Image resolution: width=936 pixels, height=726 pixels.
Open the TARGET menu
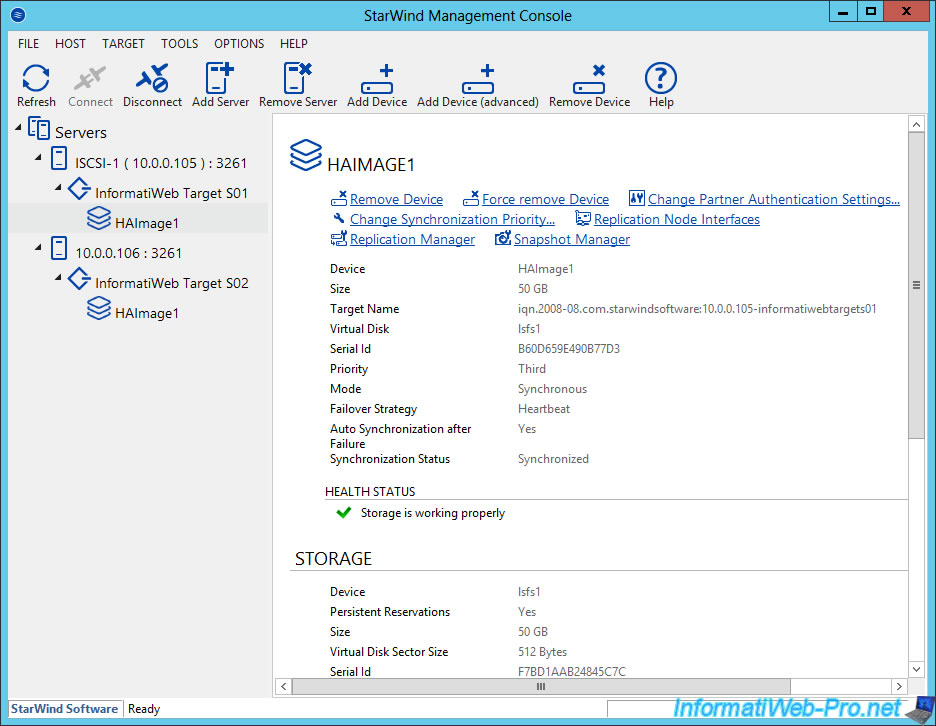pos(123,44)
